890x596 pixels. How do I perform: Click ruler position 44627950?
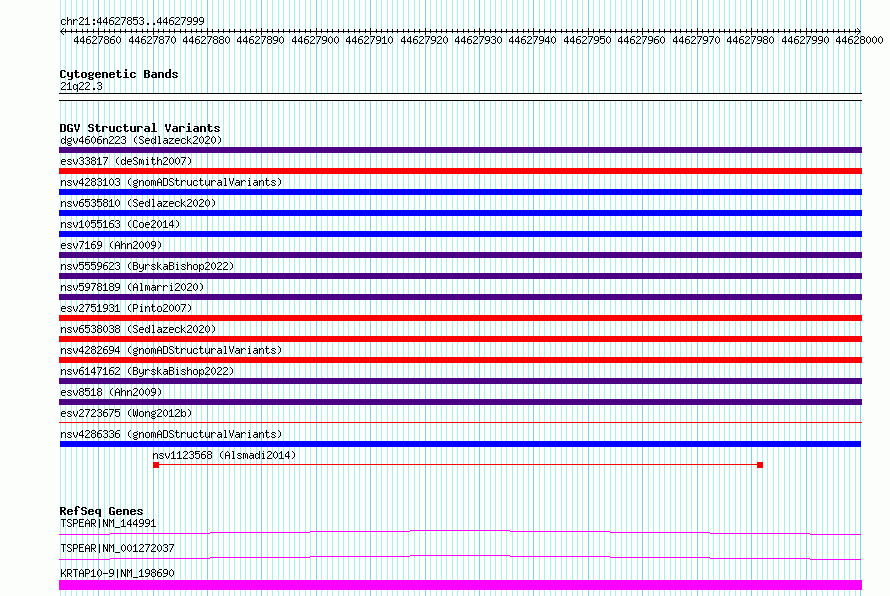point(587,40)
